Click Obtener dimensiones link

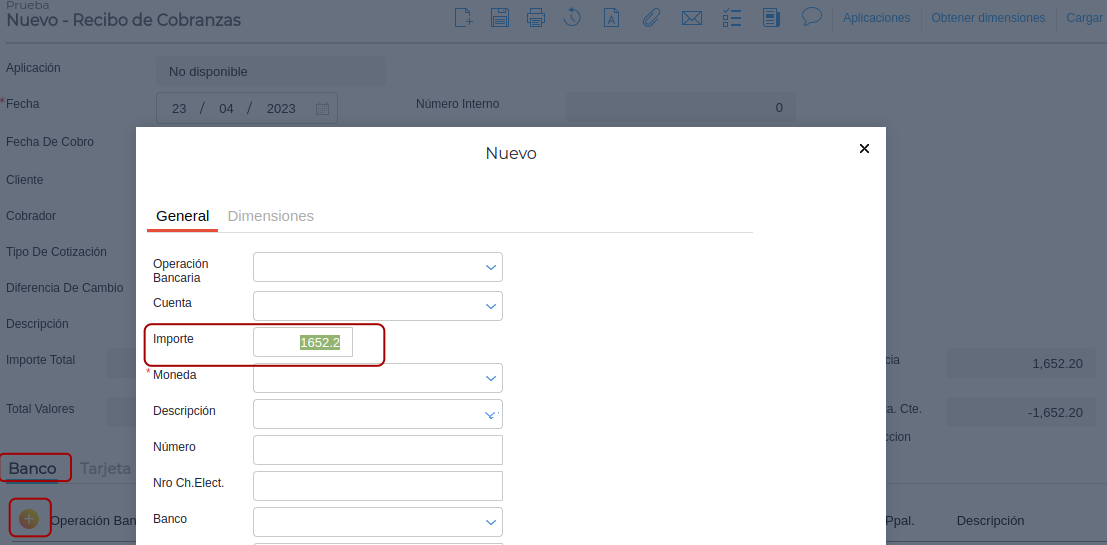click(988, 18)
